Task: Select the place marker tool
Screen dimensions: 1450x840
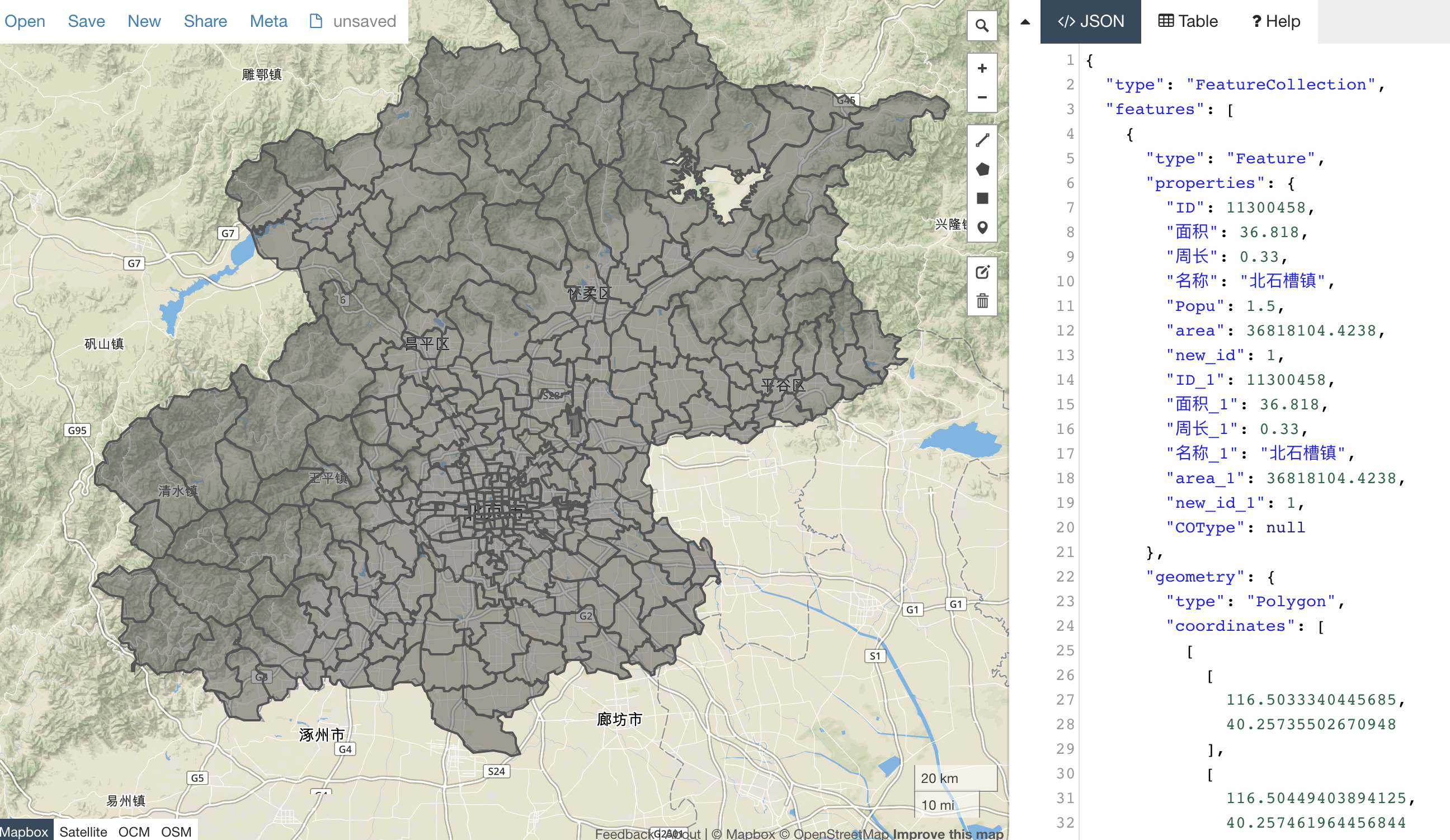Action: (x=982, y=228)
